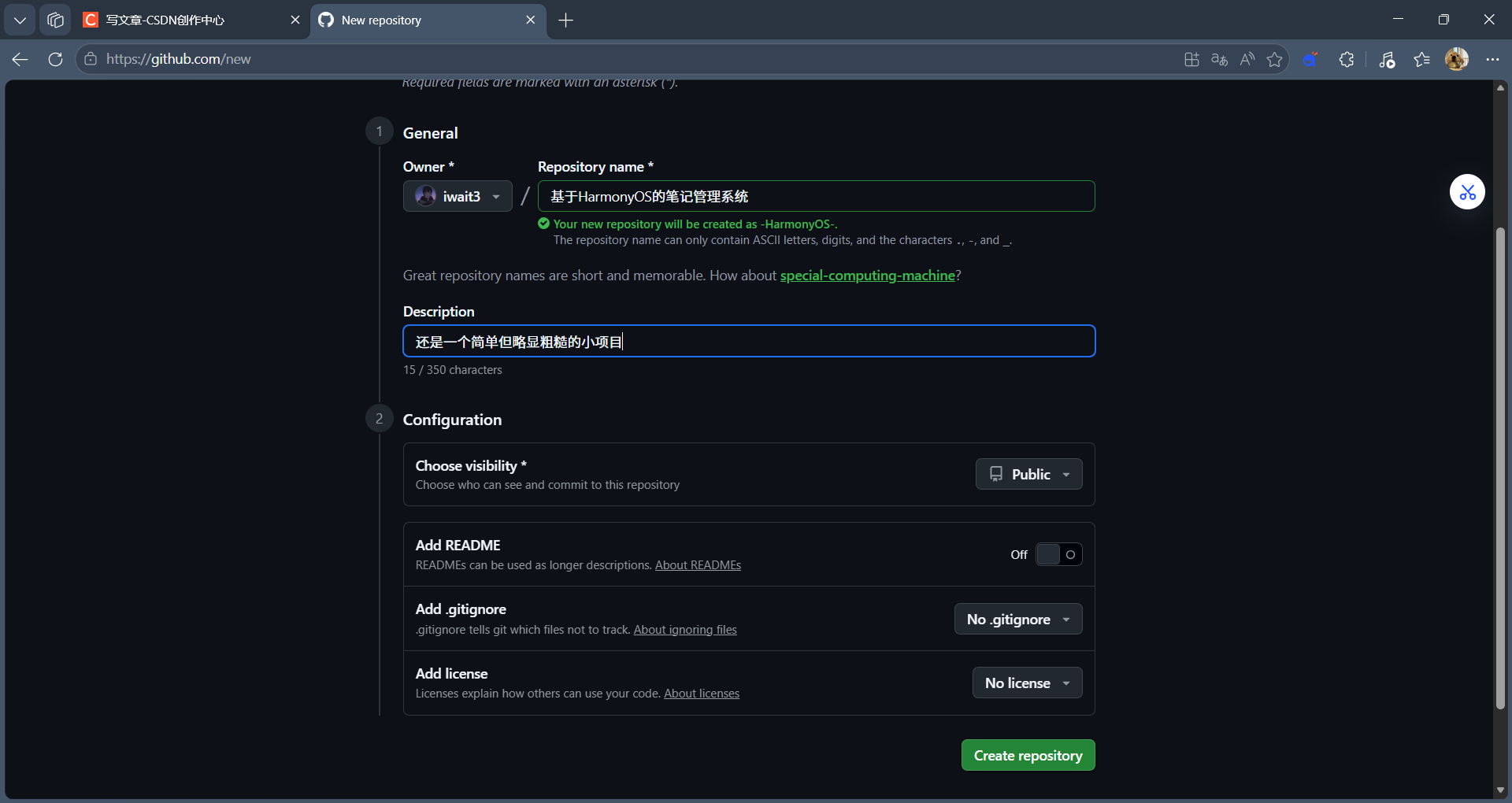Minimize the browser window

[x=1399, y=20]
